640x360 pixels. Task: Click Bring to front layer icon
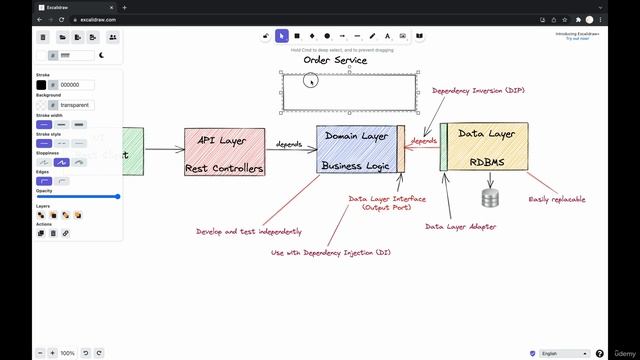[x=78, y=215]
